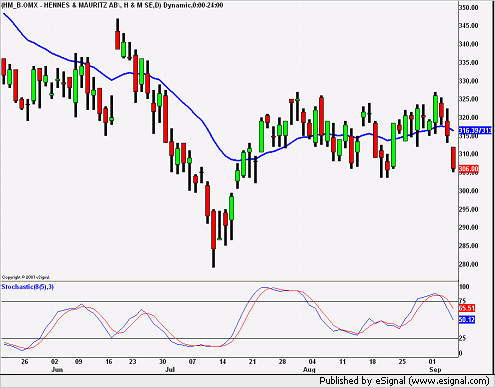Click the date label 21 on time axis
495x388 pixels.
(x=252, y=362)
